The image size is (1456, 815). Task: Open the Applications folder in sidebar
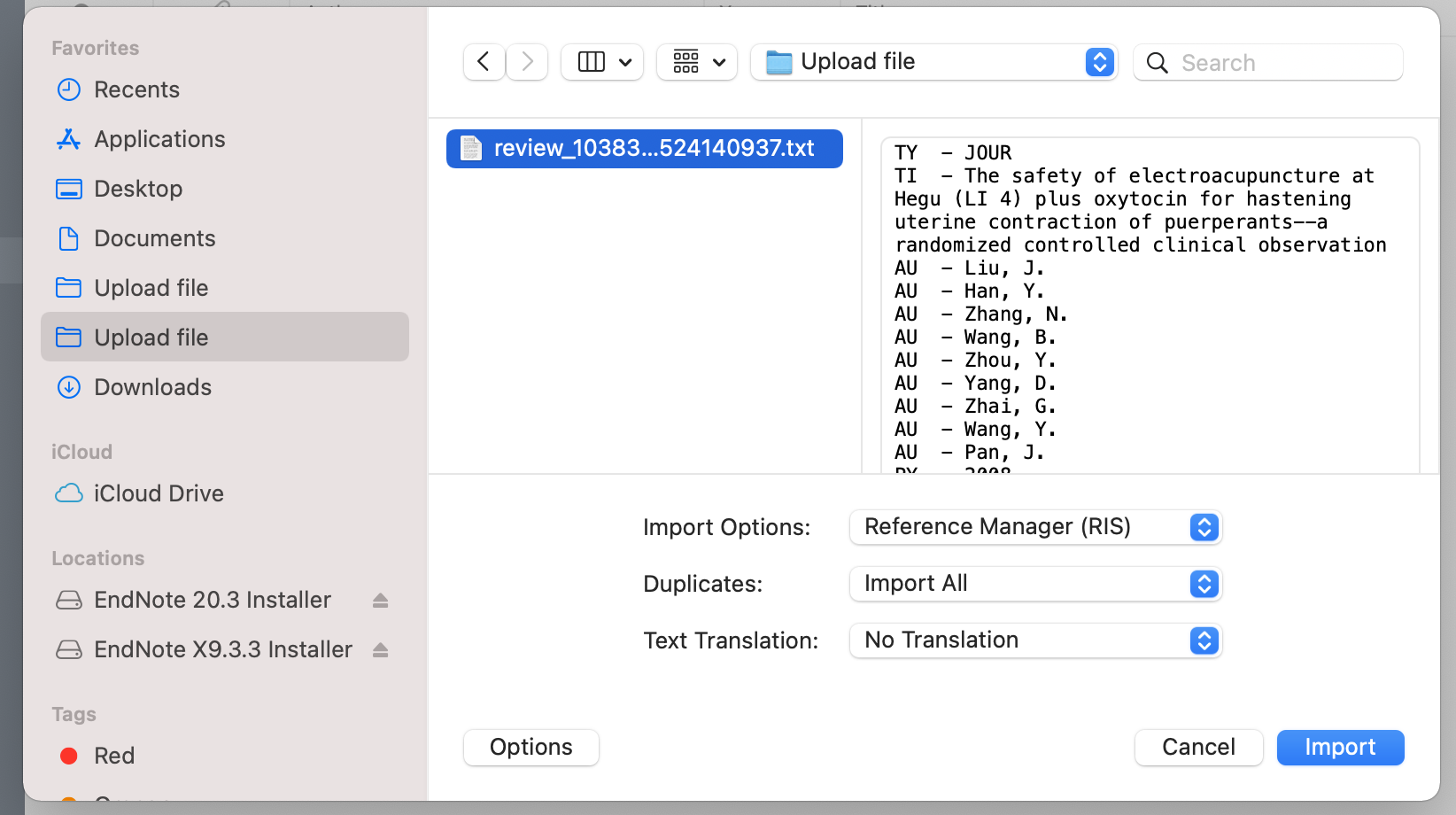159,139
